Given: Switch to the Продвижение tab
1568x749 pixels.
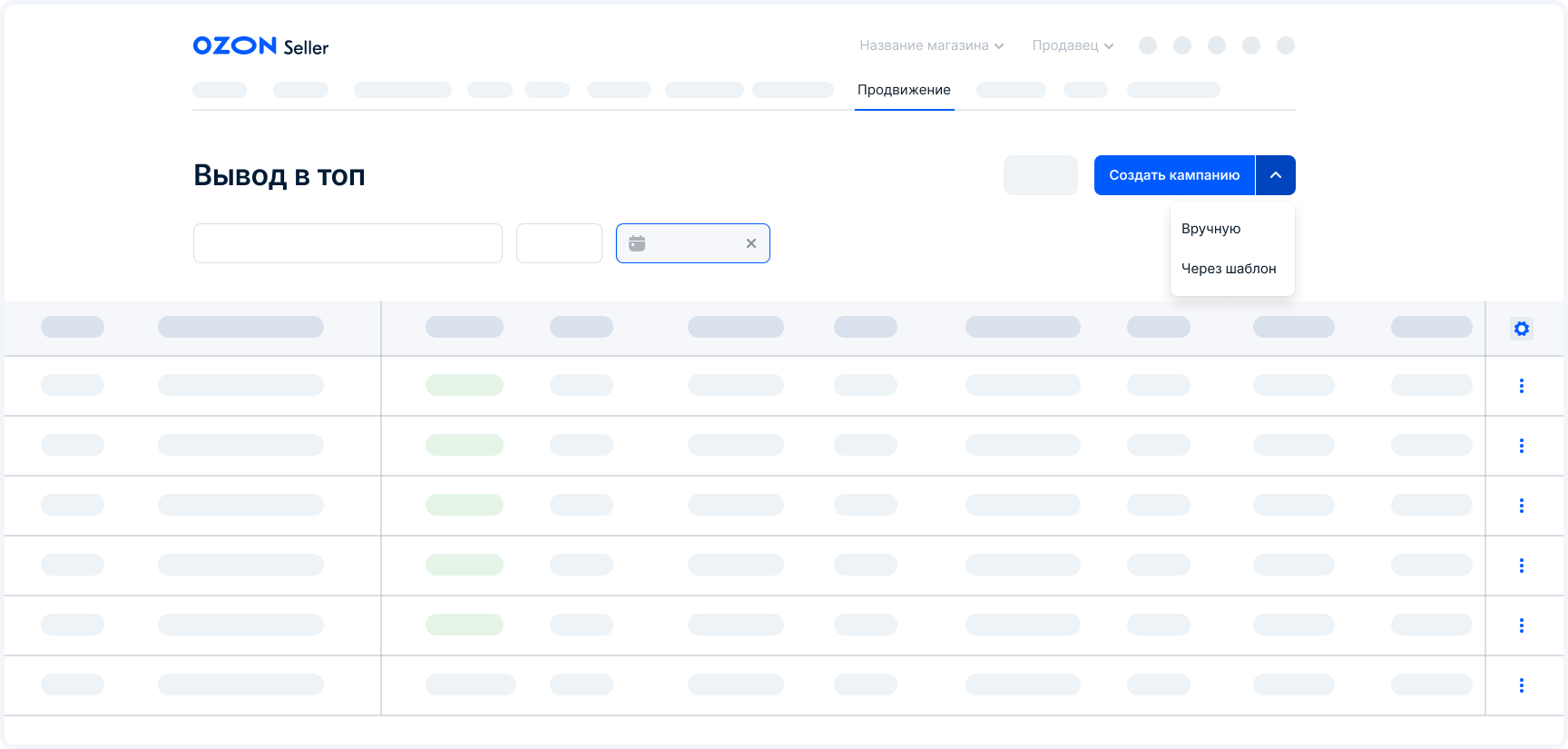Looking at the screenshot, I should [x=904, y=90].
